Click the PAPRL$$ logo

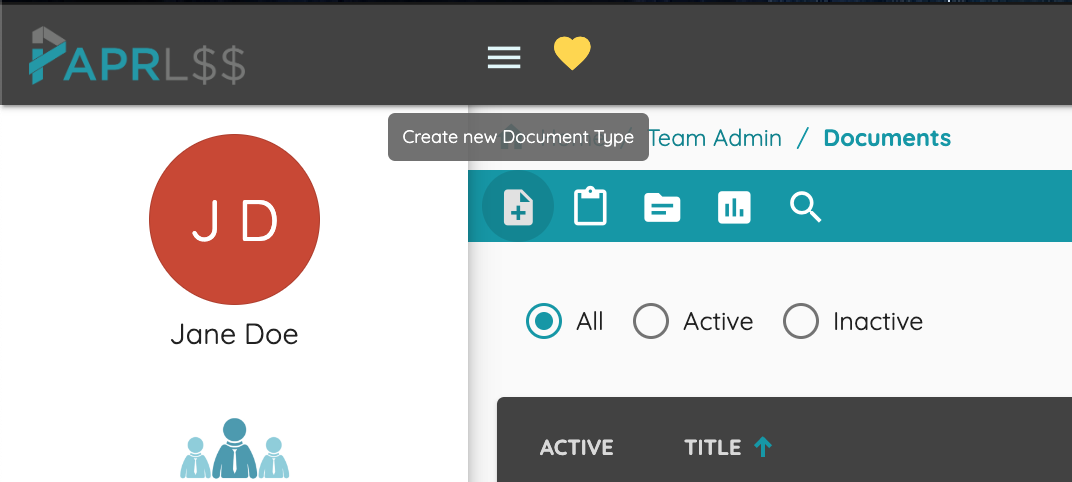coord(137,56)
